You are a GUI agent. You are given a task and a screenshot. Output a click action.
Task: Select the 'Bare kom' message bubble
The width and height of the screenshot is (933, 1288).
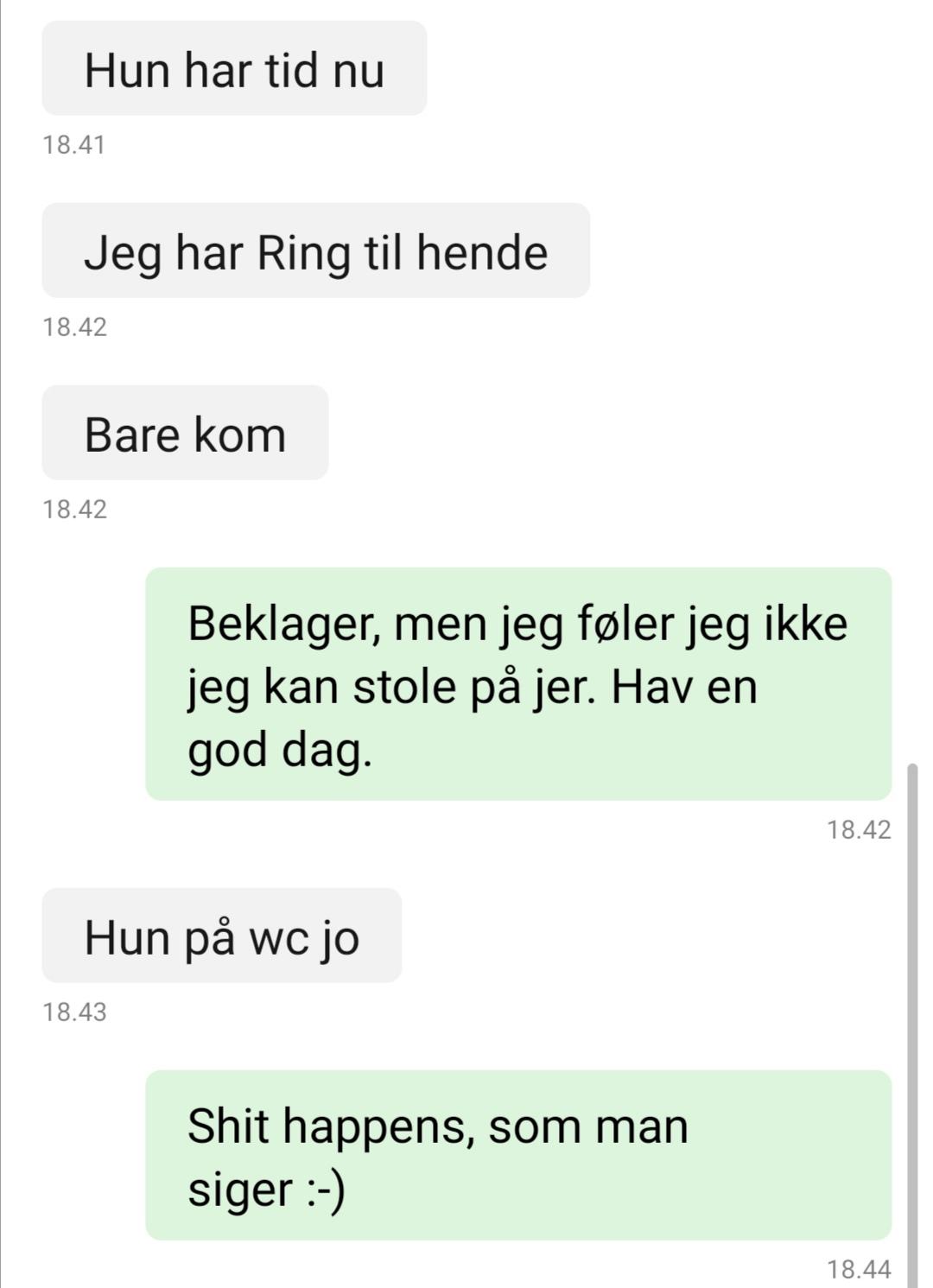[x=185, y=433]
